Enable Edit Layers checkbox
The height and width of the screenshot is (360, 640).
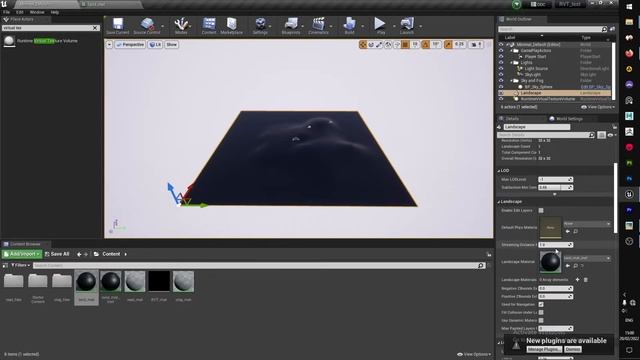pyautogui.click(x=541, y=211)
